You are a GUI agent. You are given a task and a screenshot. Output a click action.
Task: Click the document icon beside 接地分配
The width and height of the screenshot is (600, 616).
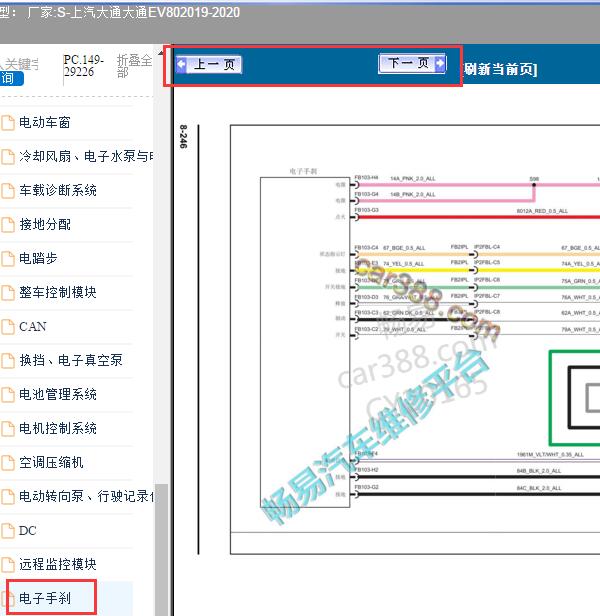pos(8,225)
